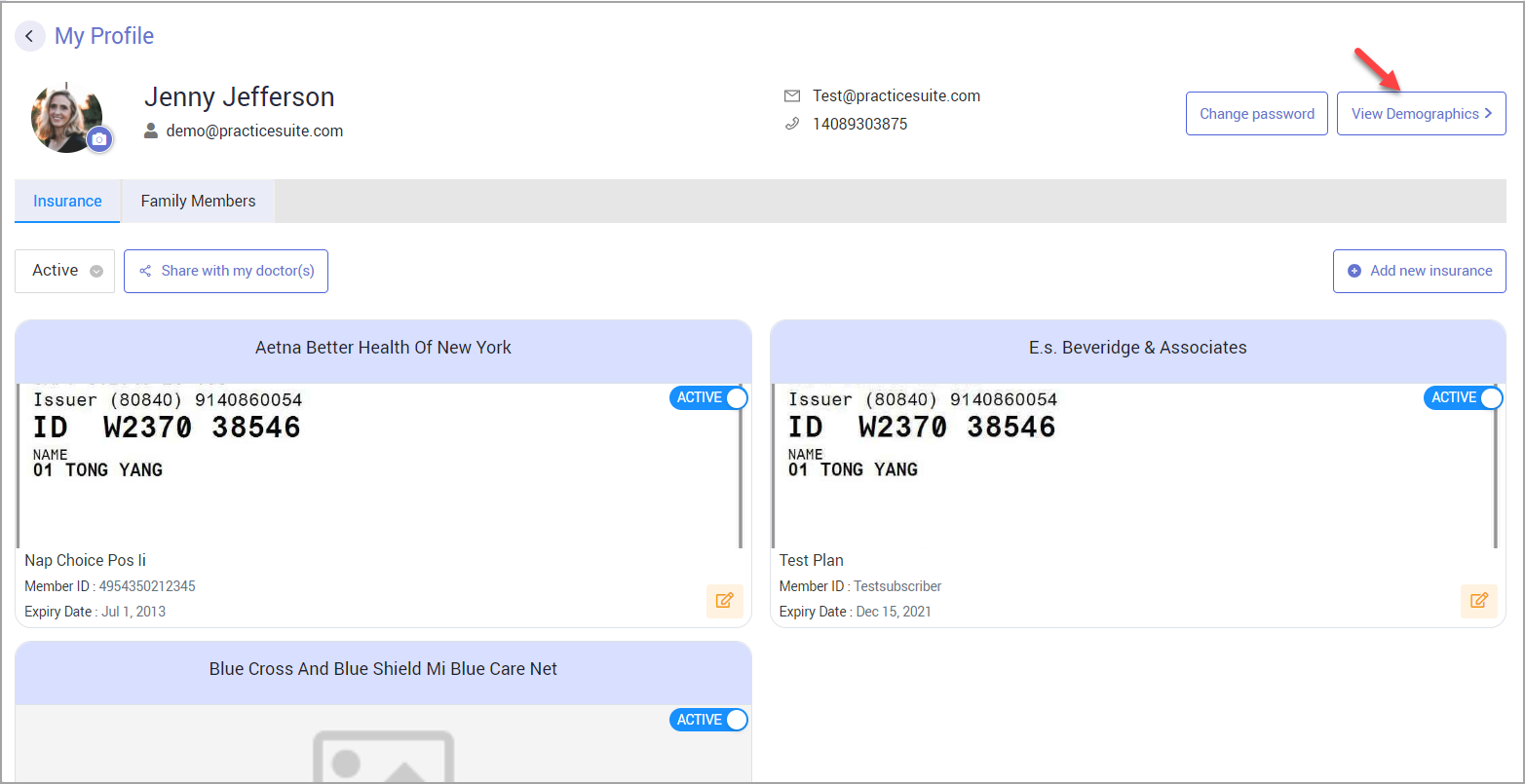Switch to the Insurance tab
Image resolution: width=1525 pixels, height=784 pixels.
(x=67, y=202)
